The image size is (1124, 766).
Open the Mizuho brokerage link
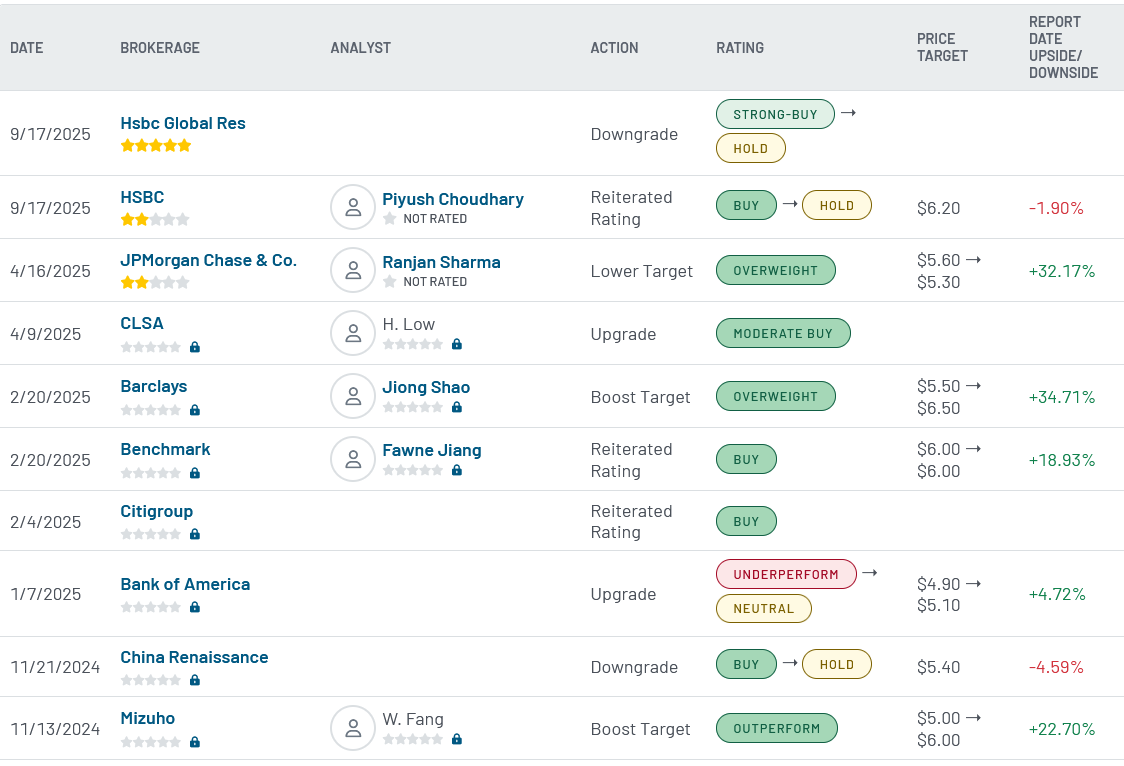(148, 718)
